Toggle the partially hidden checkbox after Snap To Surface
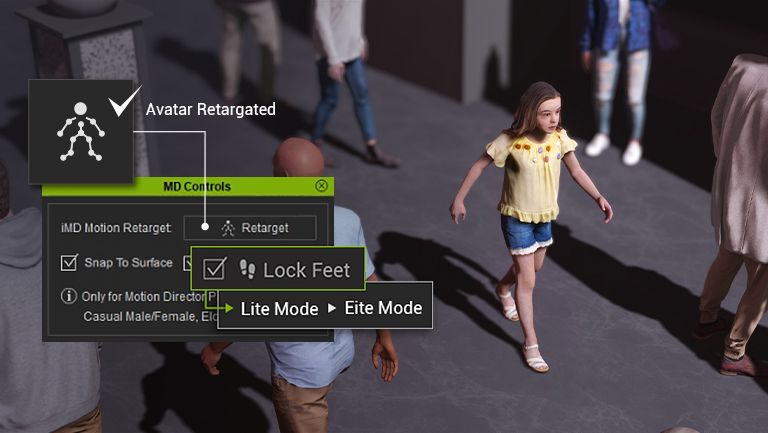Image resolution: width=768 pixels, height=433 pixels. coord(187,263)
